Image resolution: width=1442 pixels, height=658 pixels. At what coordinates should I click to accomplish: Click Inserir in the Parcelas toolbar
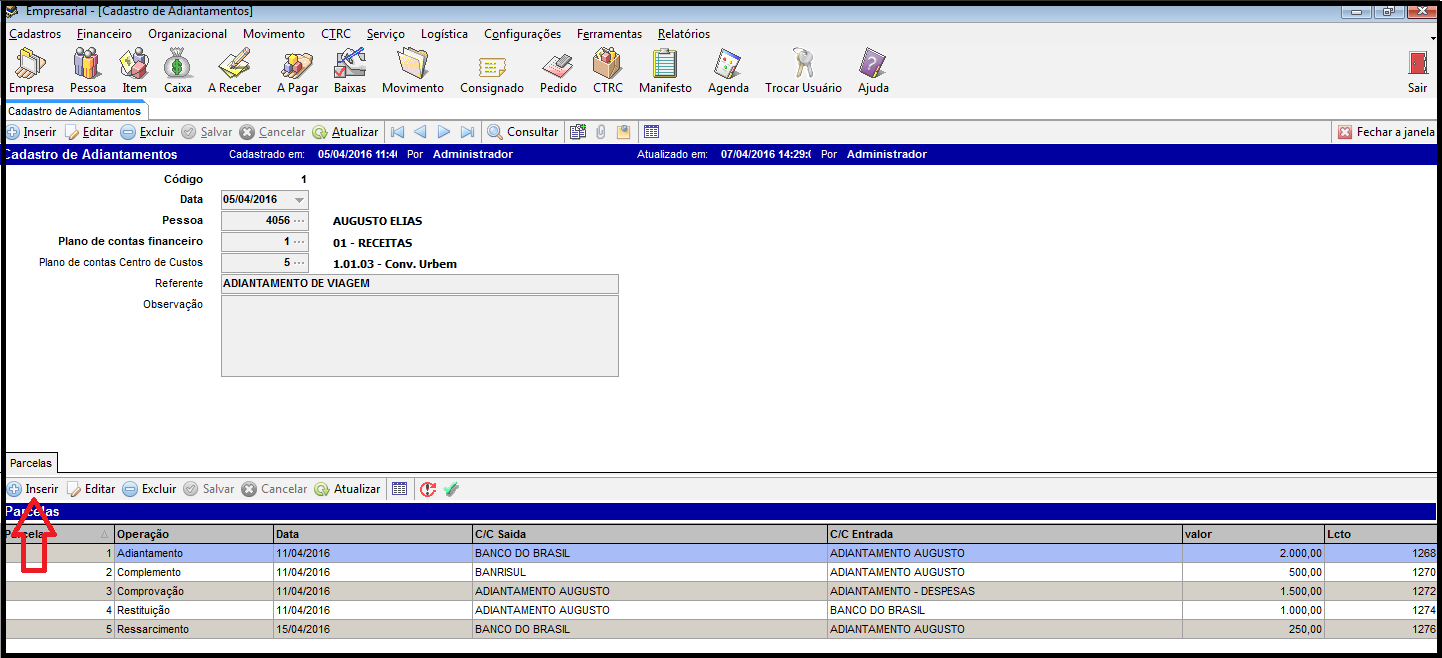(33, 489)
